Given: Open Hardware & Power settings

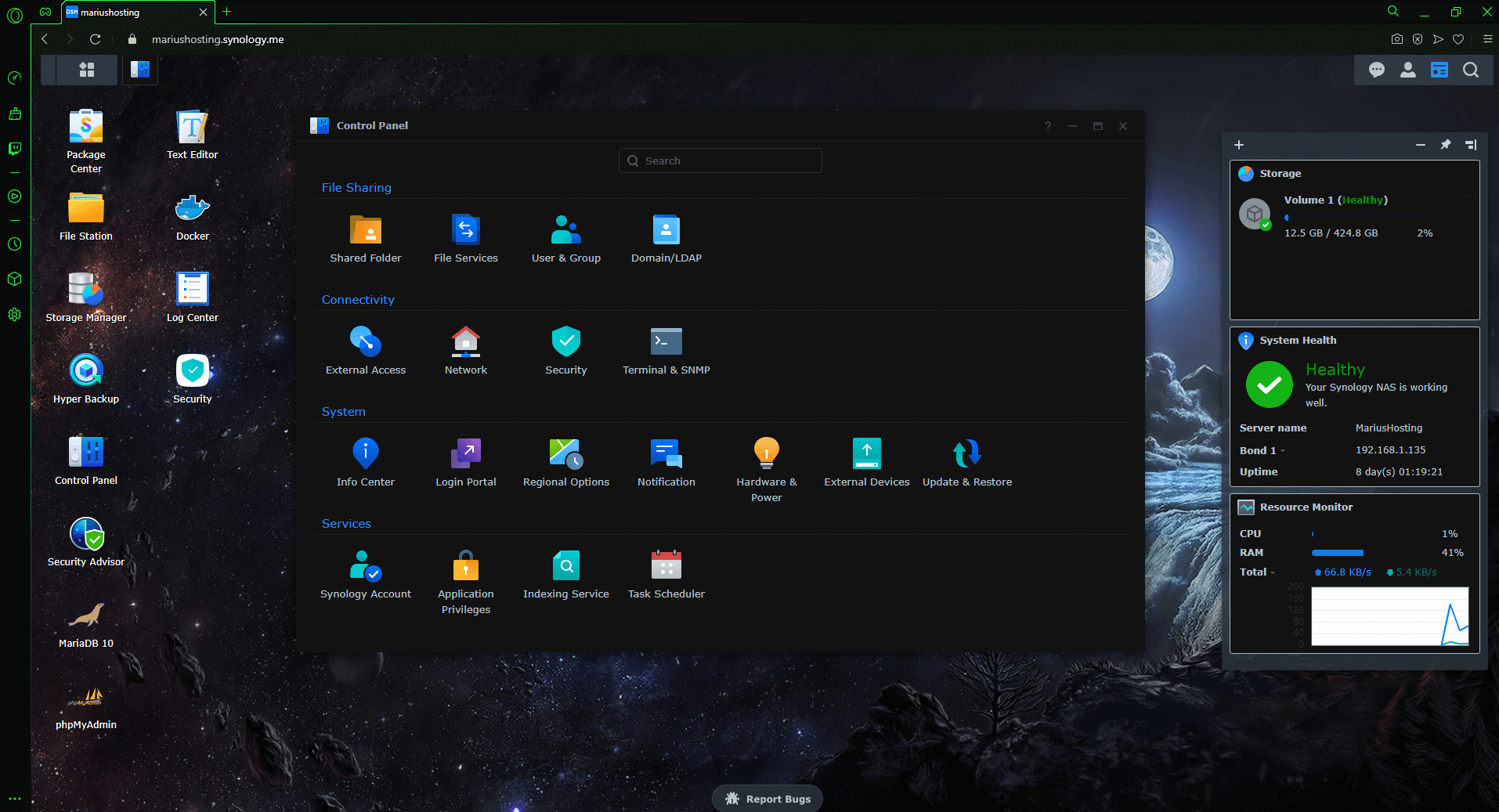Looking at the screenshot, I should (767, 470).
